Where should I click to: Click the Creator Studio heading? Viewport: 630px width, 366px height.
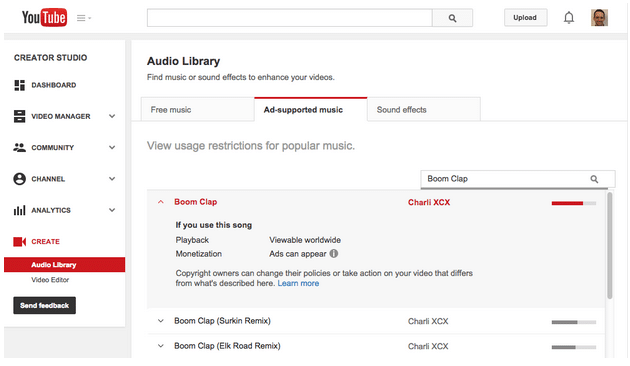51,58
